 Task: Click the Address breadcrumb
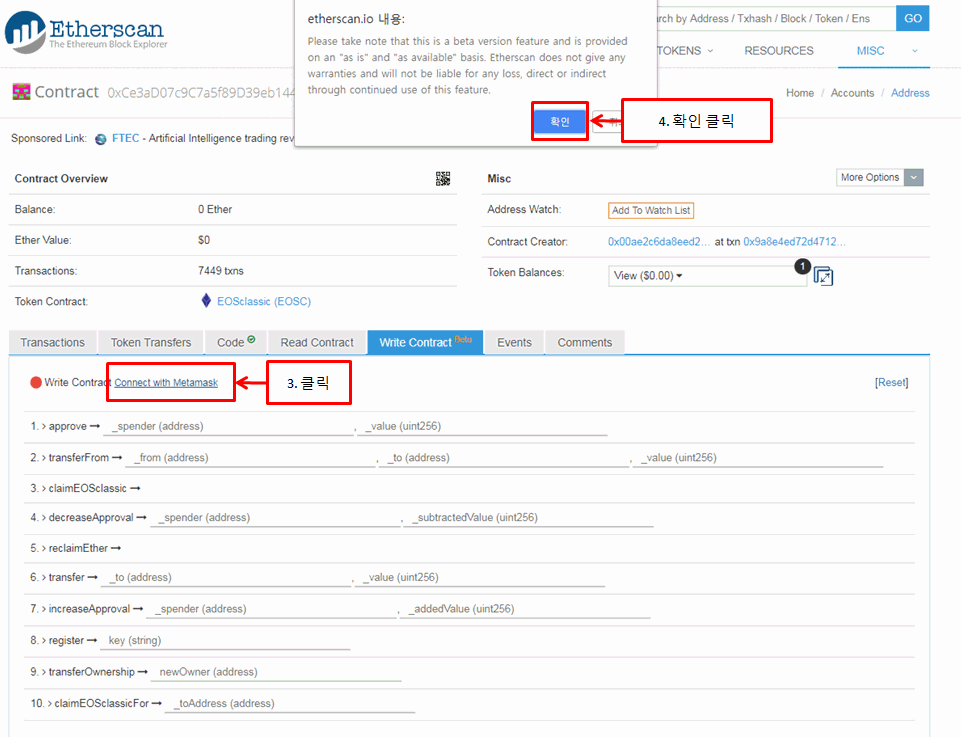910,93
